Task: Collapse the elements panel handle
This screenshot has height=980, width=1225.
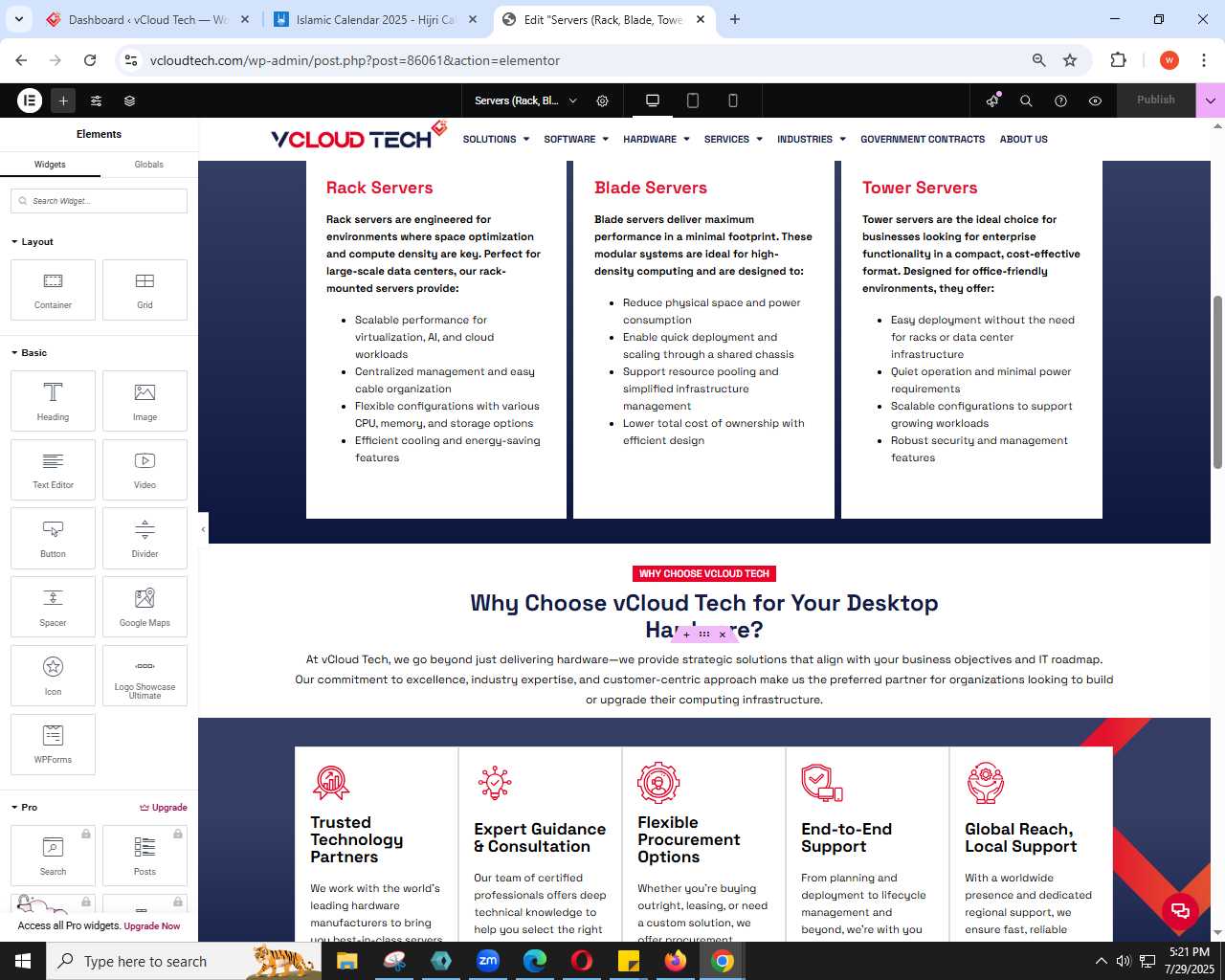Action: pyautogui.click(x=203, y=529)
